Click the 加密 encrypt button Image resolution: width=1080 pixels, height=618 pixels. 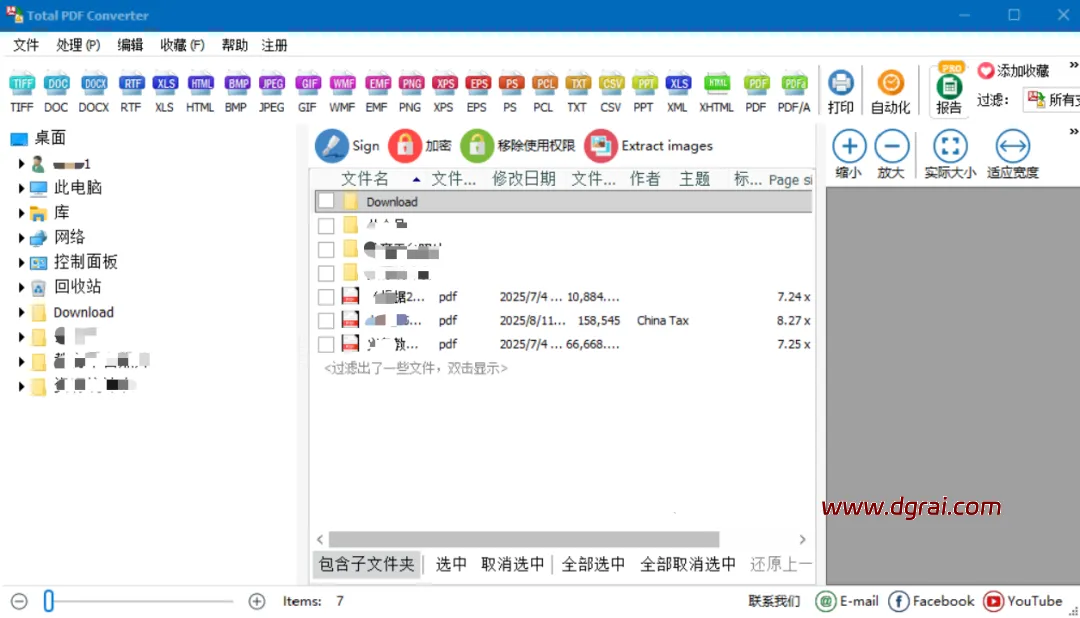(420, 145)
